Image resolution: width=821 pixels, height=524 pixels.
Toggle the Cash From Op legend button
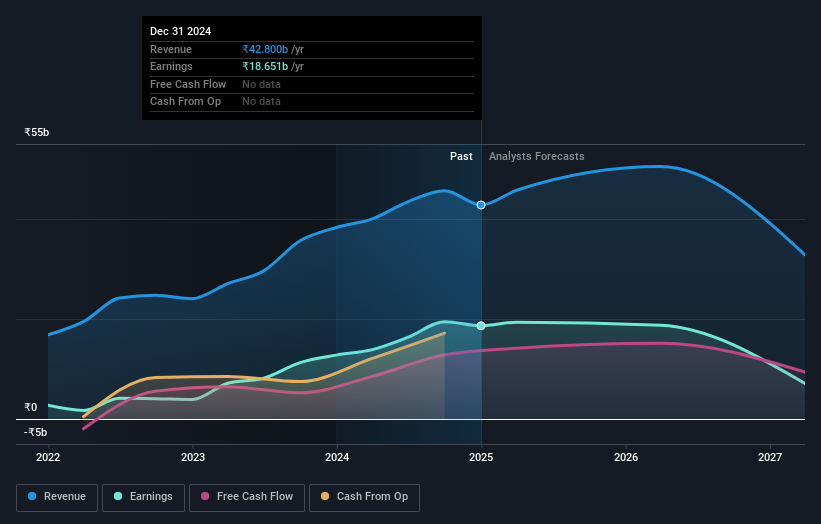[364, 497]
